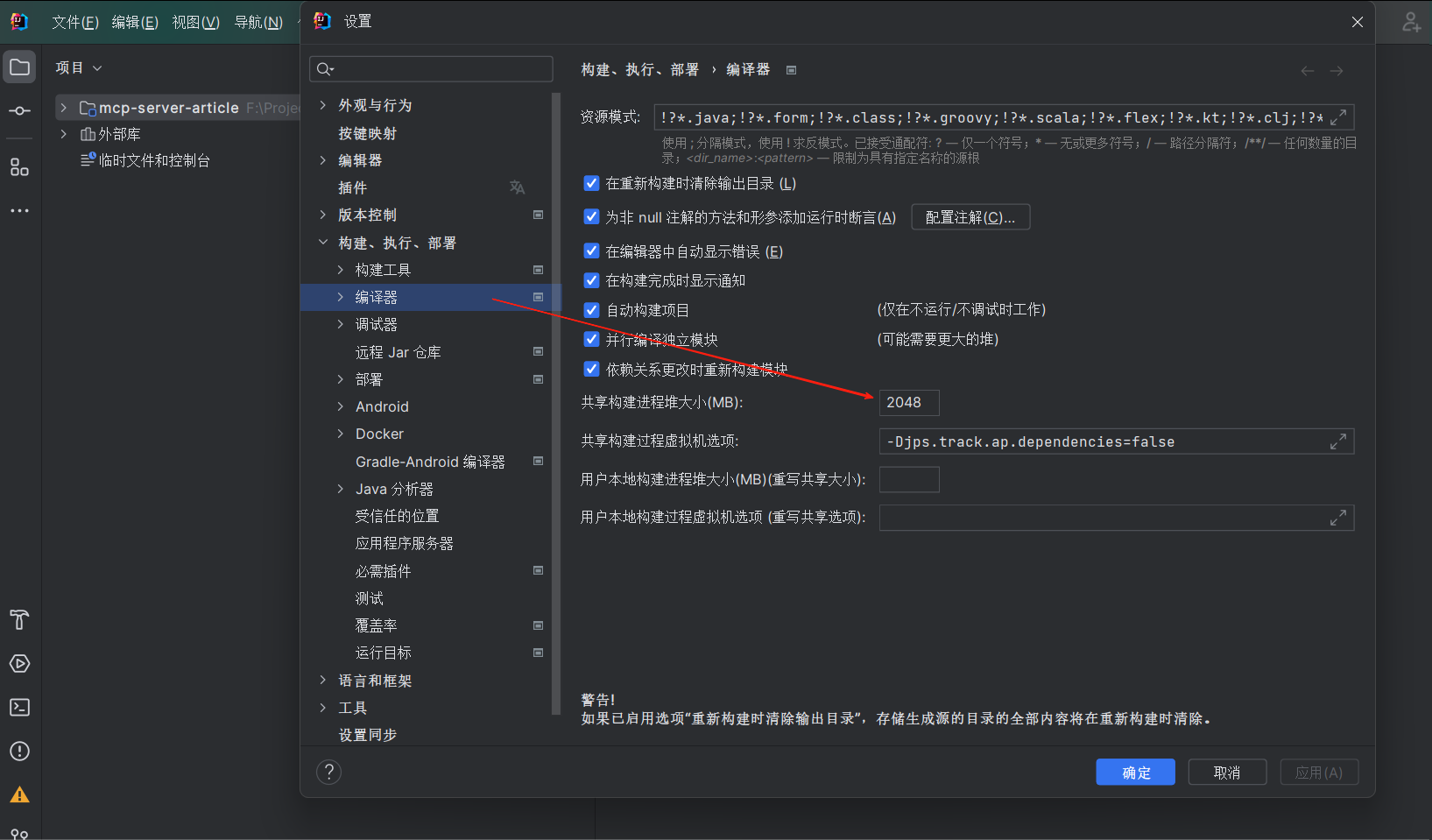Click 配置注解(C)... button

[x=970, y=217]
